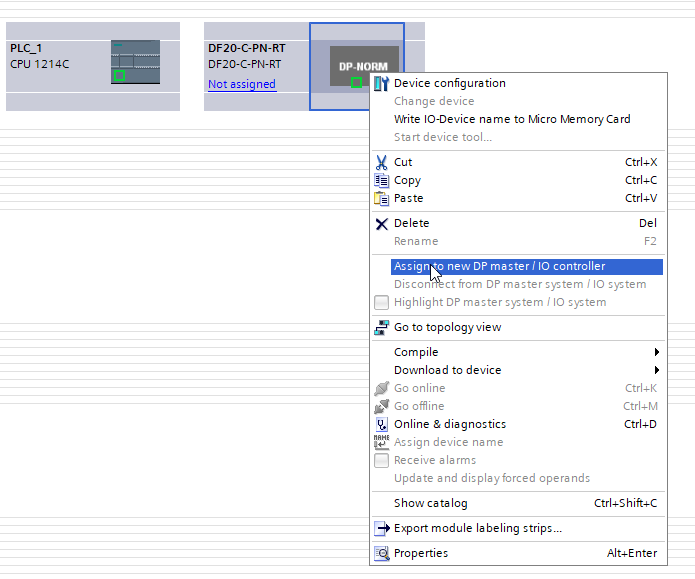Choose Delete menu entry
This screenshot has height=579, width=695.
411,223
